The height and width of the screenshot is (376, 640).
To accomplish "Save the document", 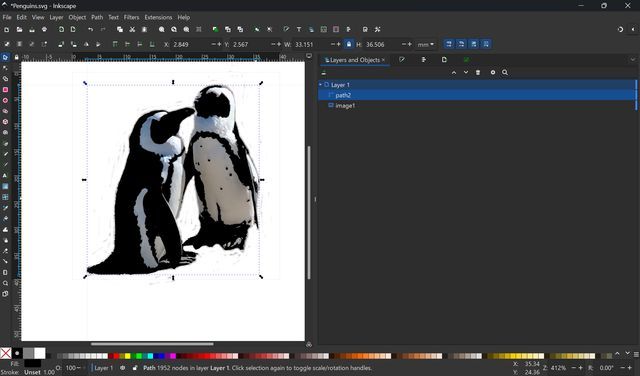I will (x=32, y=29).
